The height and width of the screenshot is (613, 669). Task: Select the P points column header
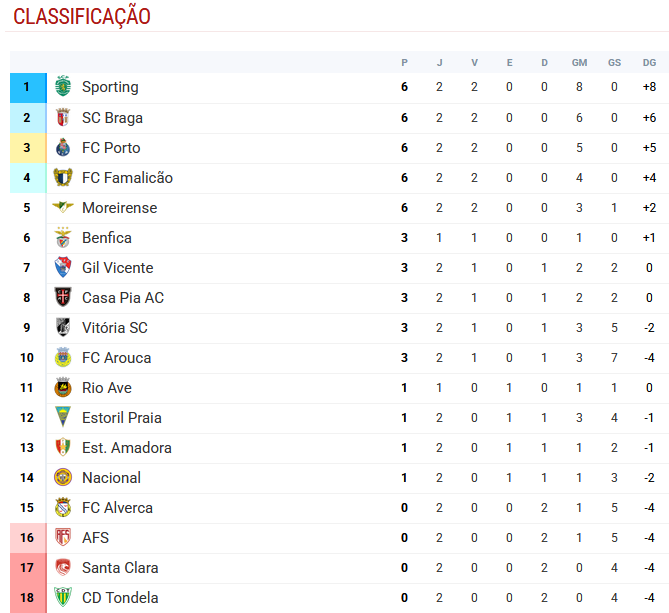tap(404, 63)
